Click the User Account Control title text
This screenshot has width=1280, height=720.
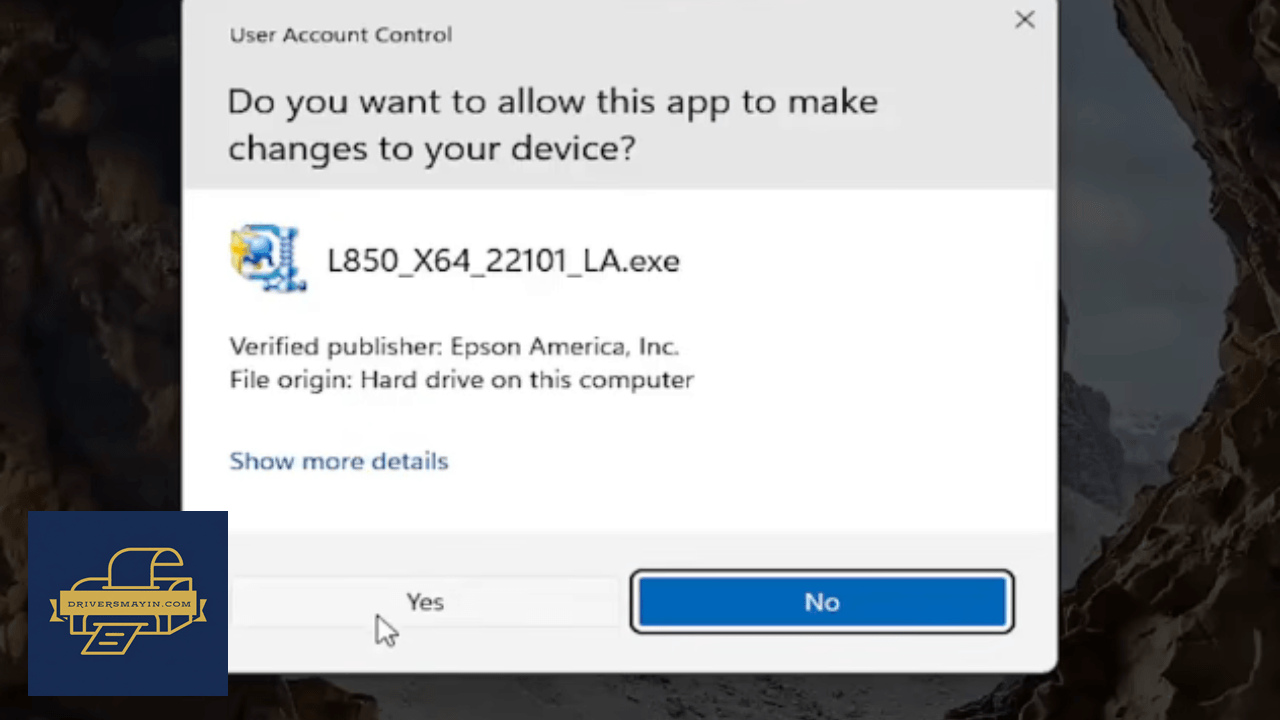point(341,35)
